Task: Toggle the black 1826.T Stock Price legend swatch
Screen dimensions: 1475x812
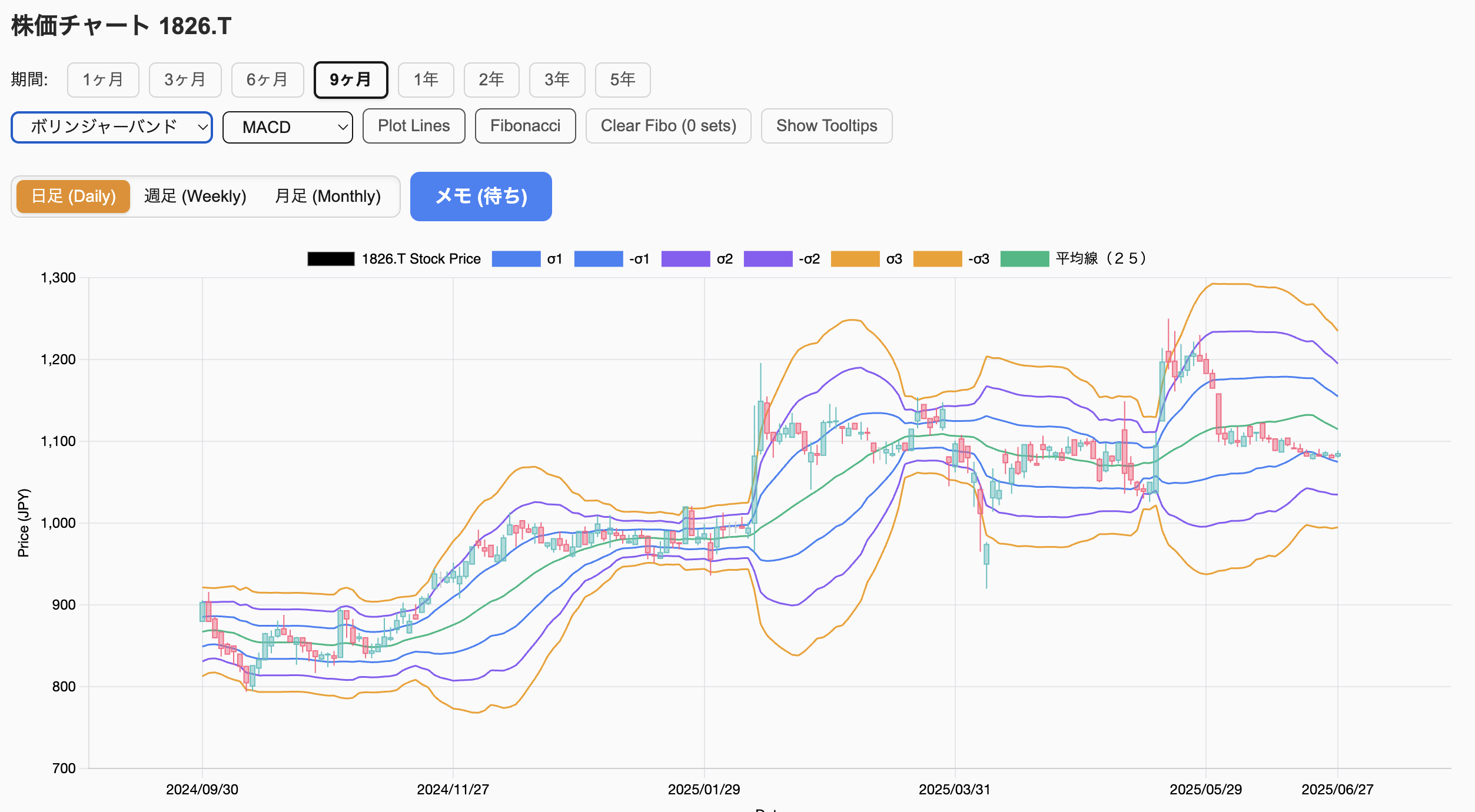Action: click(x=331, y=259)
